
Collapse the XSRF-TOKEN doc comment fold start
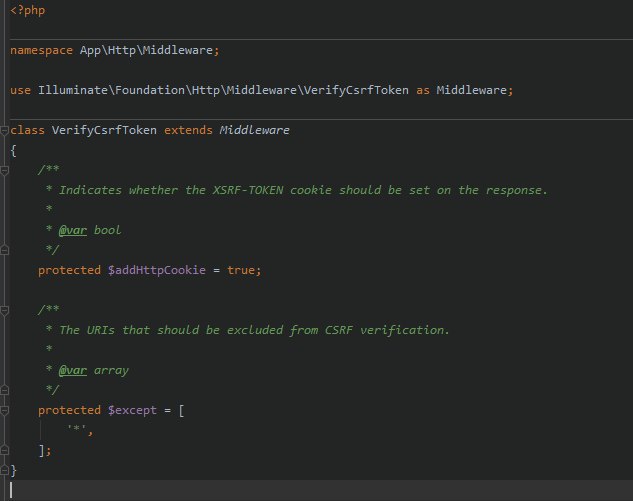click(x=4, y=170)
